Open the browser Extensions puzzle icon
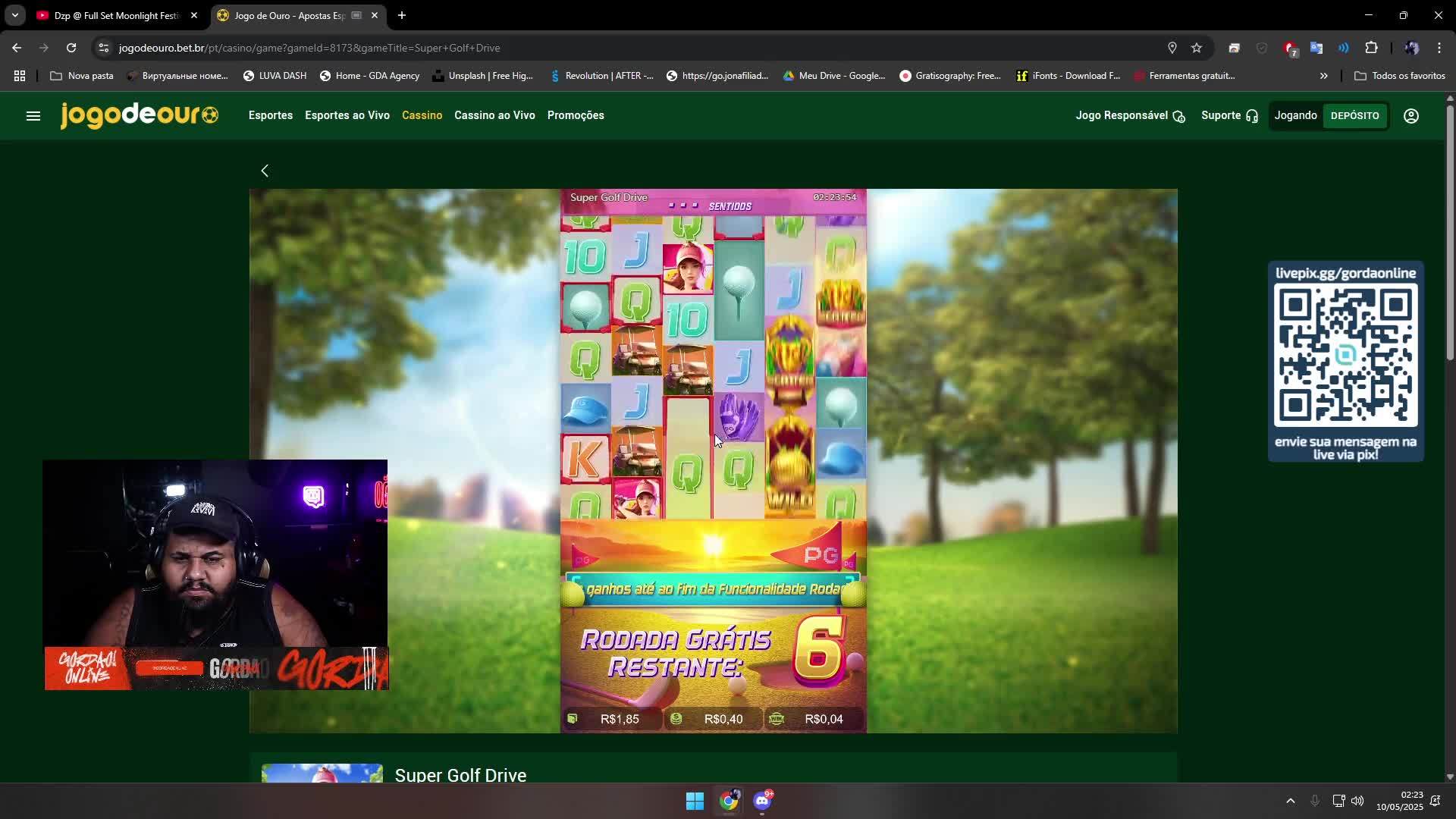Screen dimensions: 1456x819 (1371, 48)
